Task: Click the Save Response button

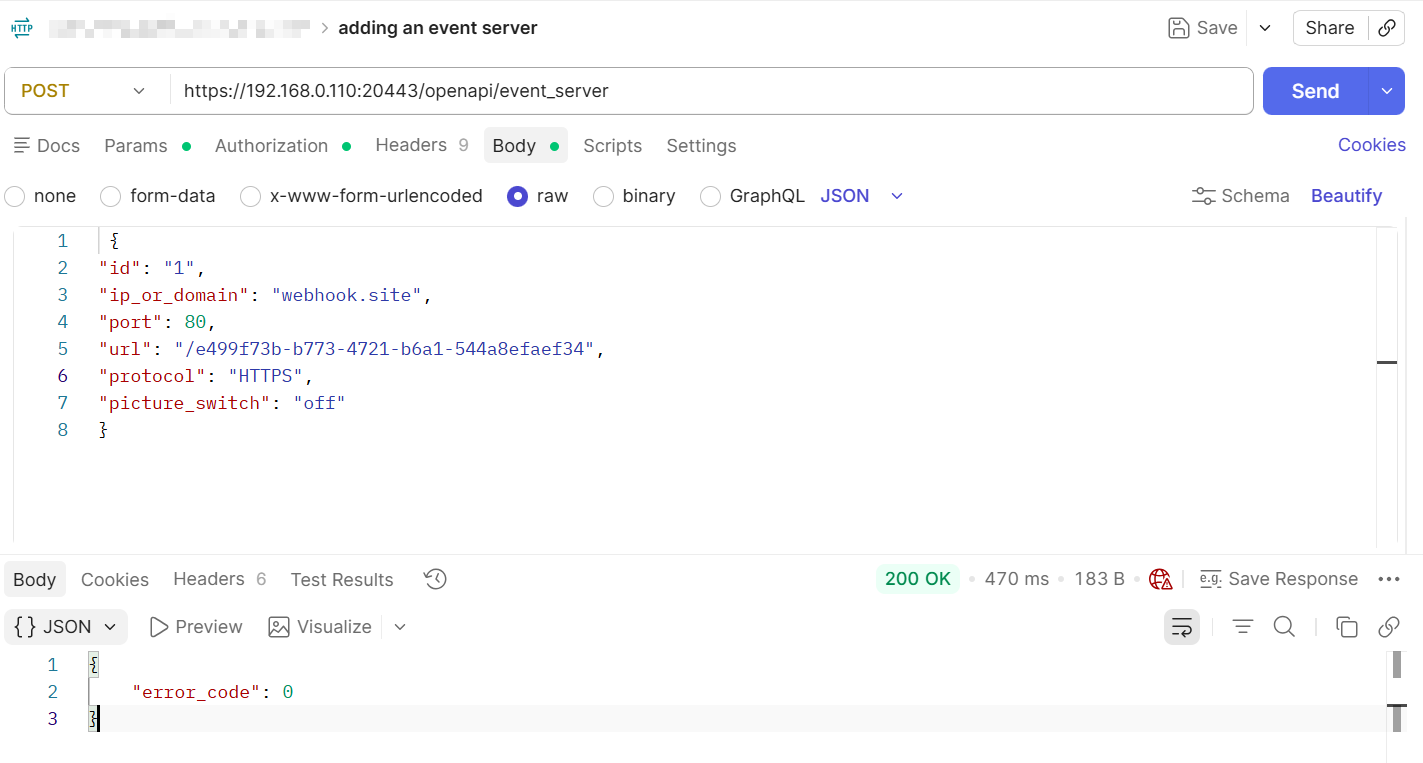Action: click(1279, 579)
